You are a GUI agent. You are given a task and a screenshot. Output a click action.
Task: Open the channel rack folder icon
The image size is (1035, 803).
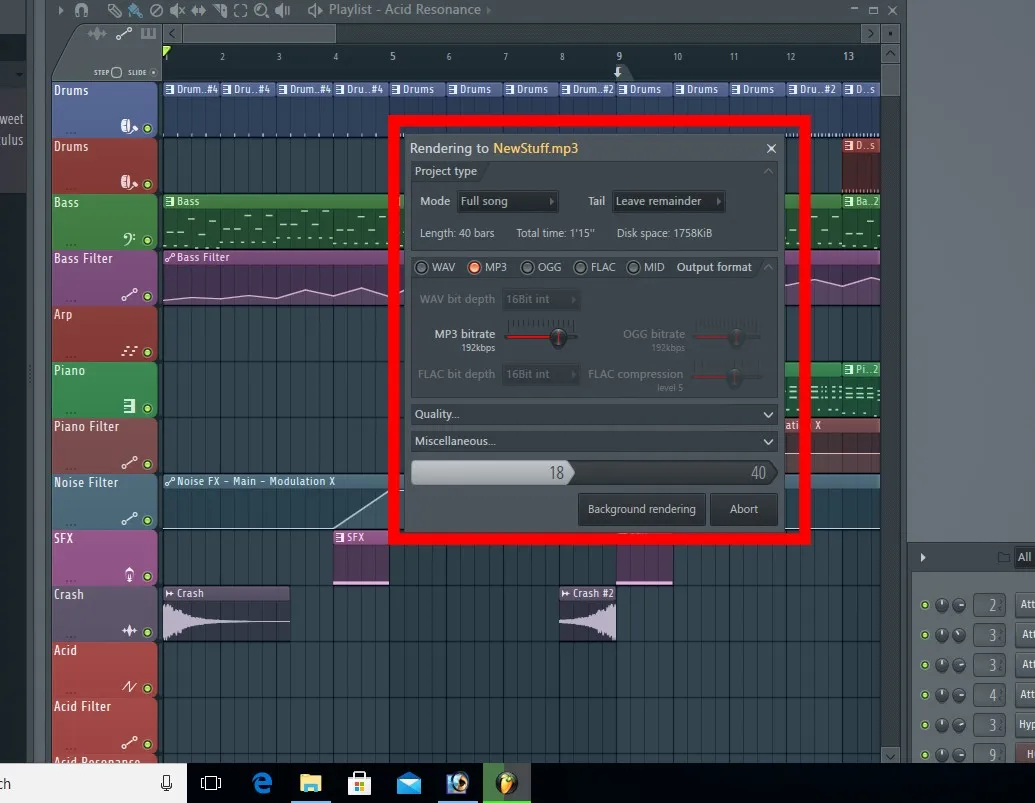pyautogui.click(x=1003, y=558)
